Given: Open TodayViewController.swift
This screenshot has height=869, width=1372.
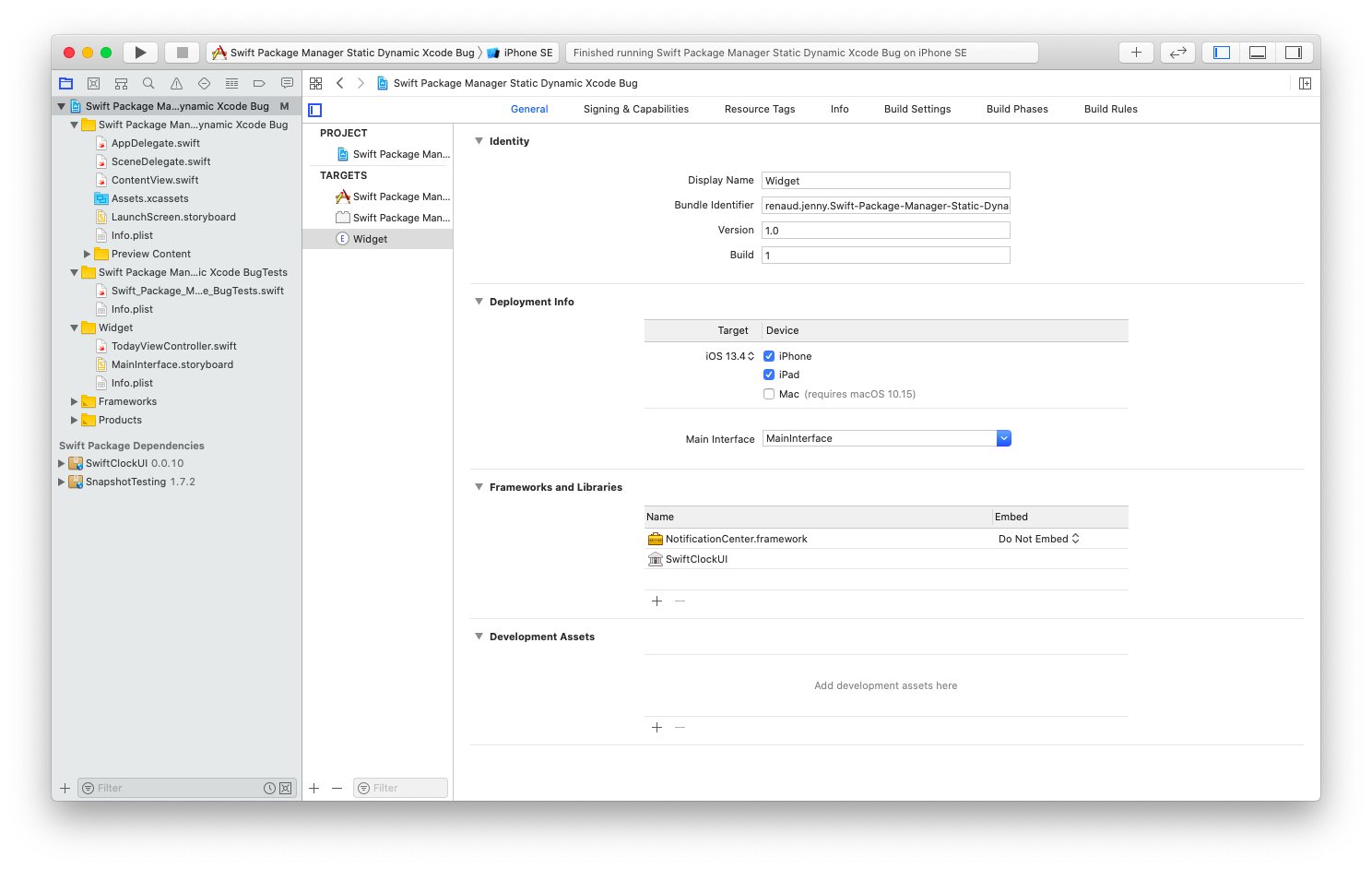Looking at the screenshot, I should click(174, 346).
